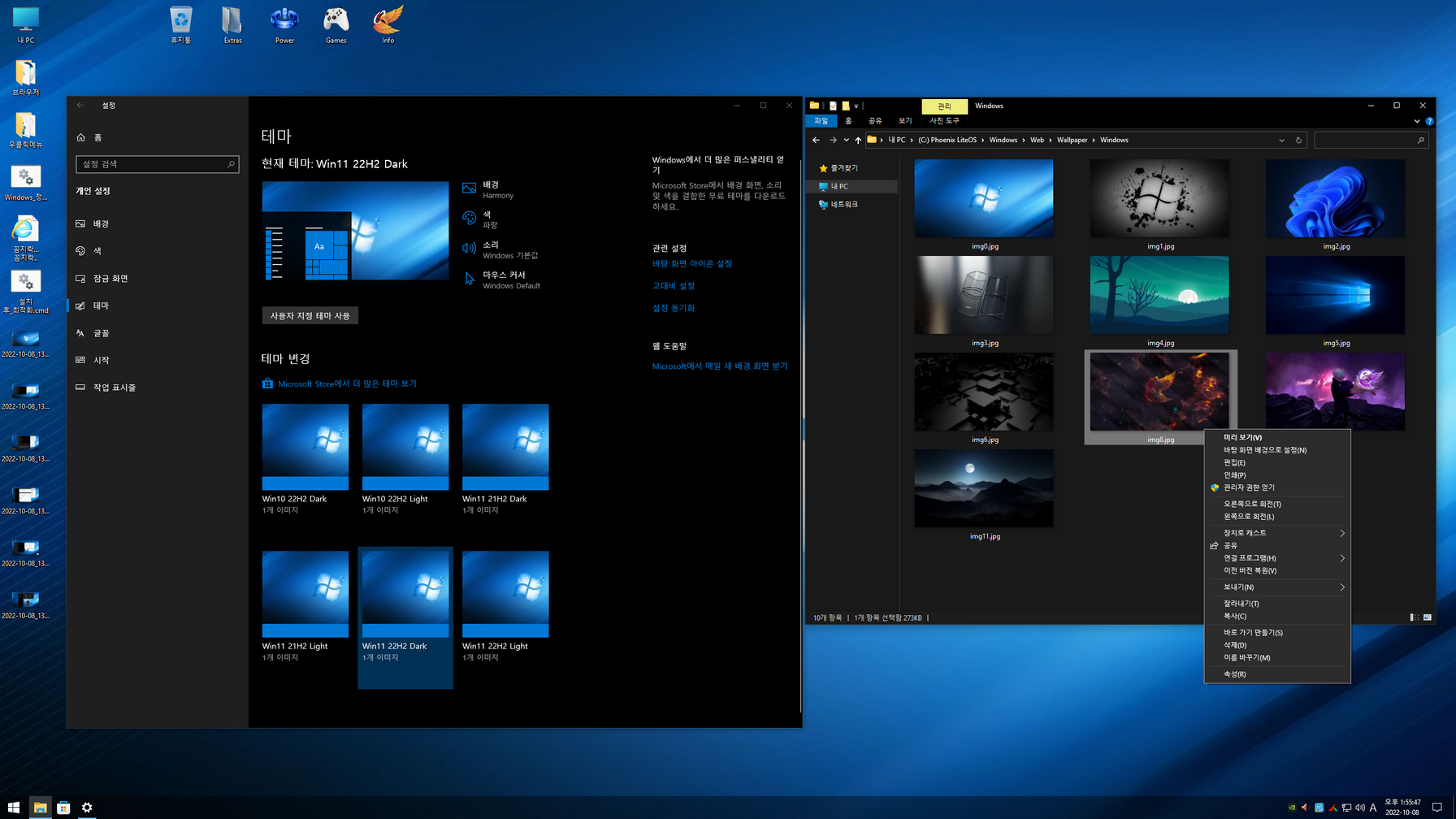The height and width of the screenshot is (819, 1456).
Task: Expand the Explorer address history dropdown
Action: pos(1282,140)
